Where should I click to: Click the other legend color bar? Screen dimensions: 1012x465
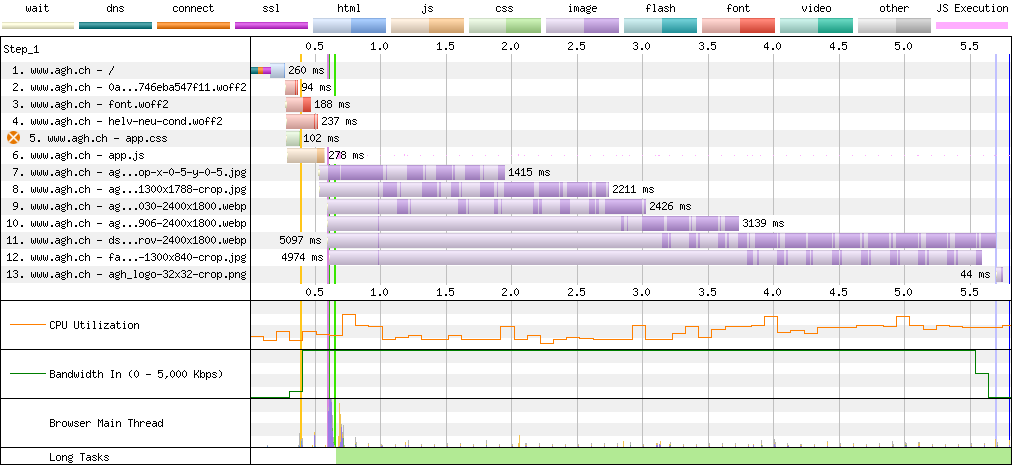(x=895, y=26)
